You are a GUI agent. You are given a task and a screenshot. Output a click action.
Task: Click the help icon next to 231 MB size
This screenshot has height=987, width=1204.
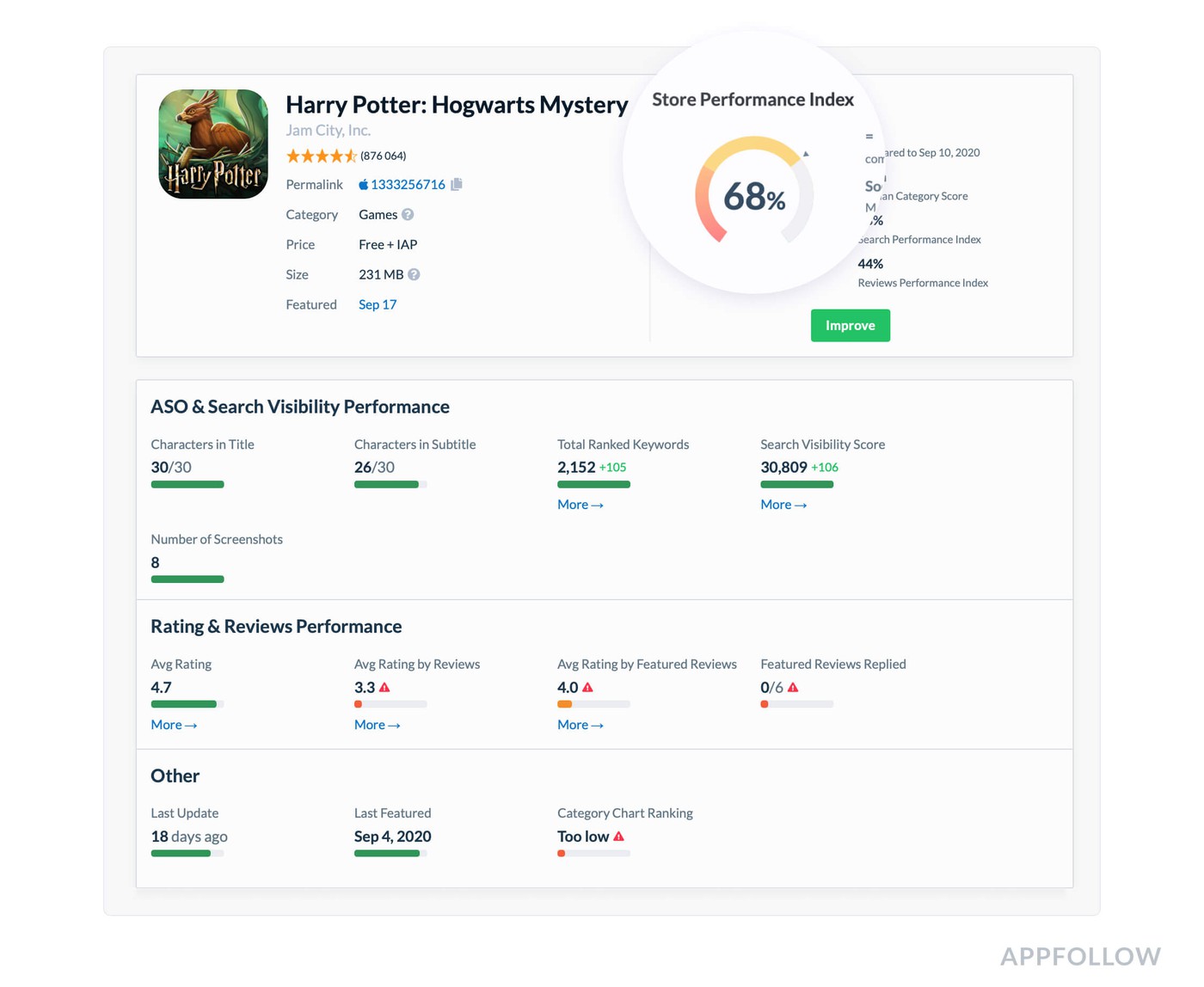coord(414,274)
